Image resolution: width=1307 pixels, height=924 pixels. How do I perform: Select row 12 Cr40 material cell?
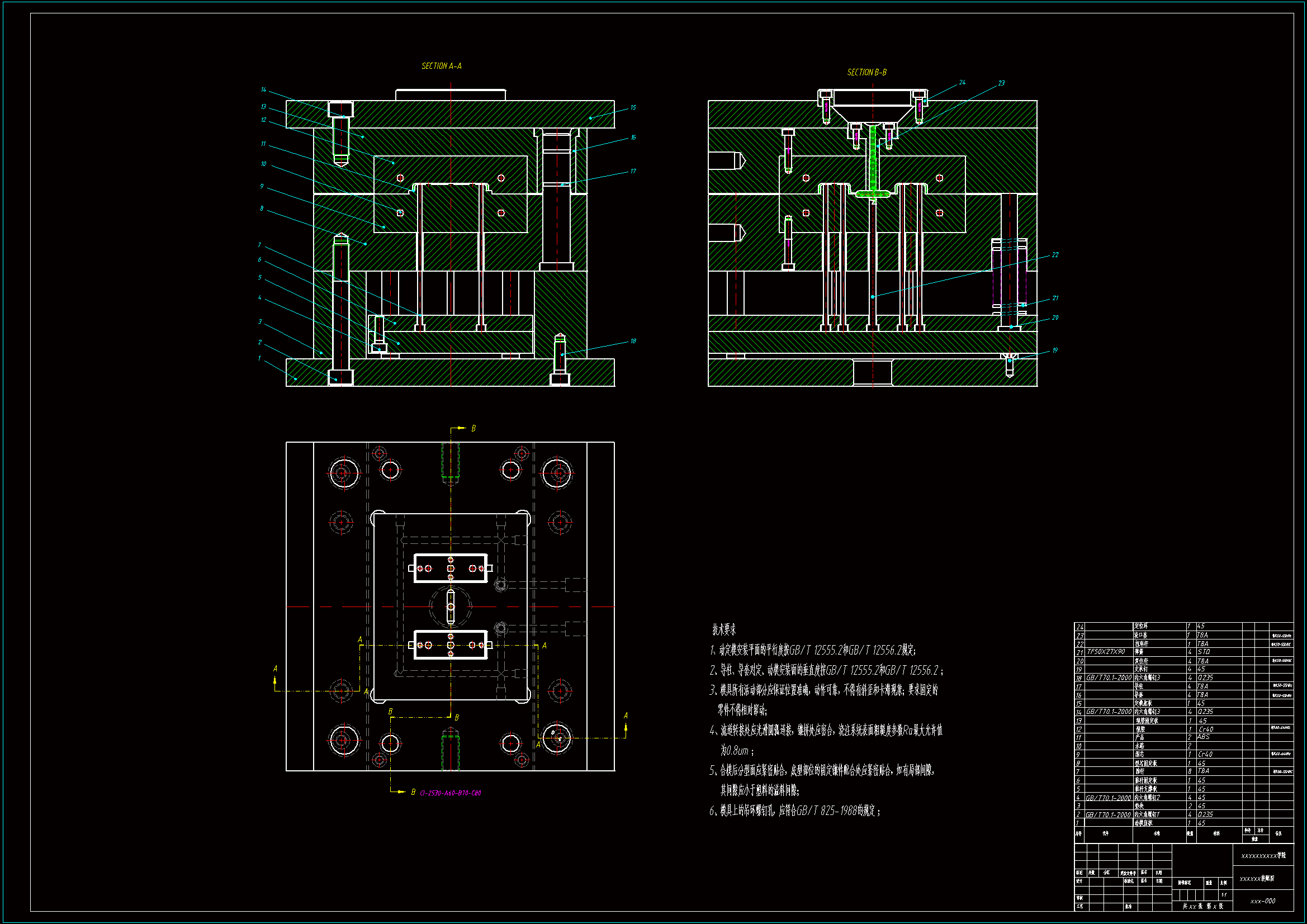[x=1205, y=729]
